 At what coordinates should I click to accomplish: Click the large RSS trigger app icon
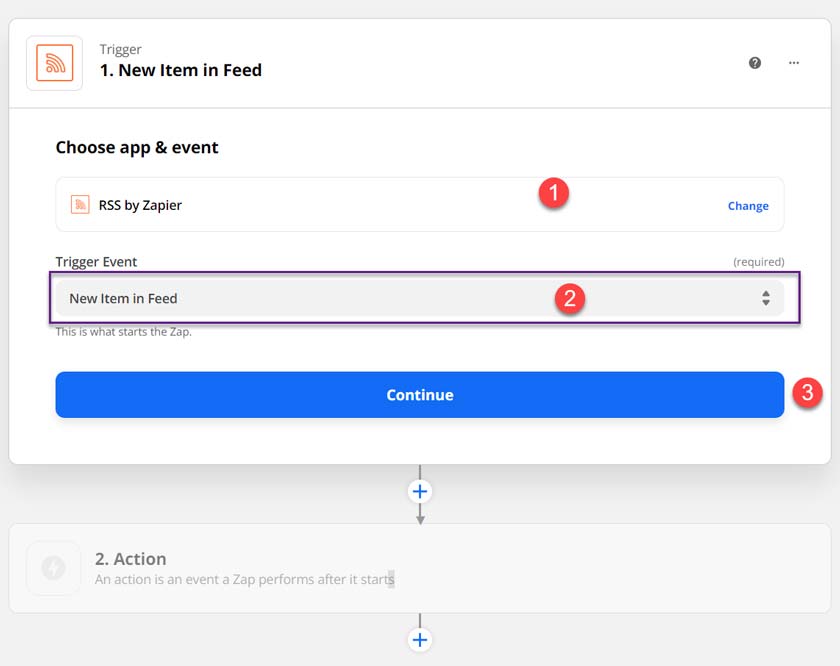pos(55,63)
